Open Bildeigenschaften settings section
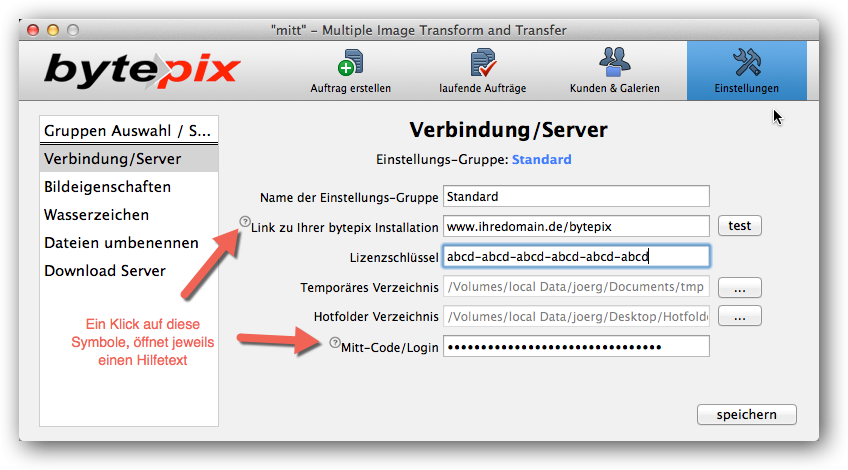 (x=129, y=187)
